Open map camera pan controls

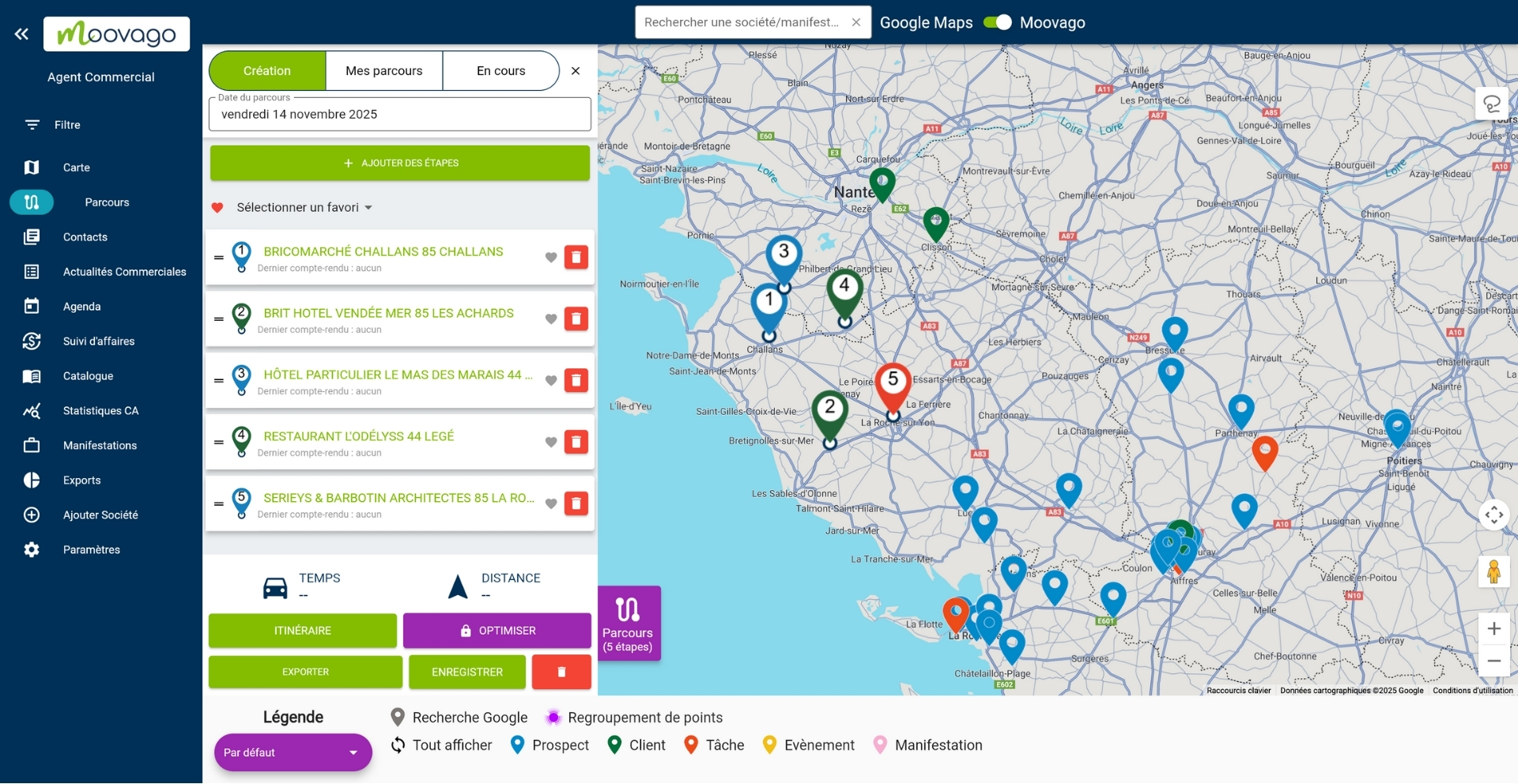coord(1493,515)
